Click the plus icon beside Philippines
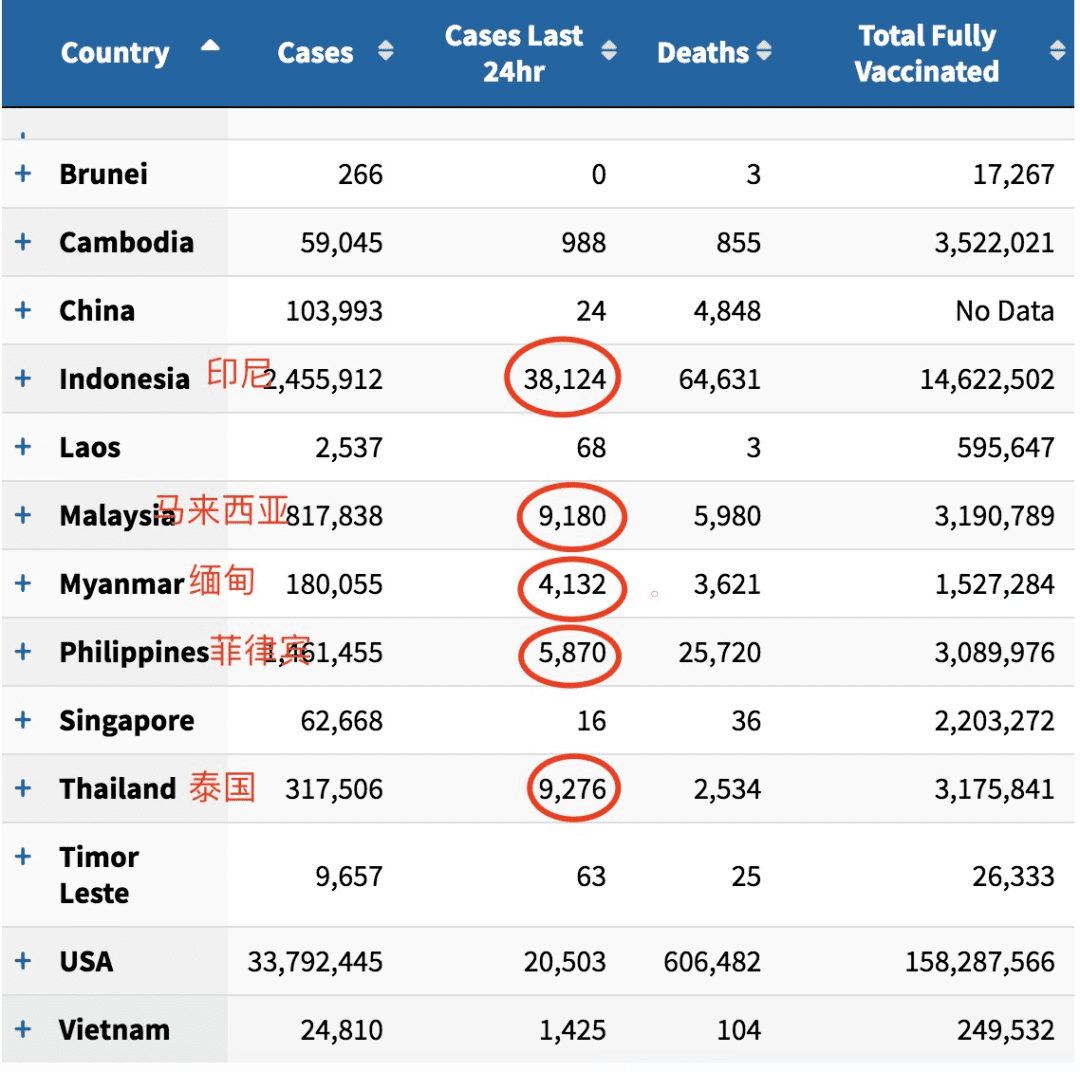This screenshot has width=1080, height=1072. (x=23, y=652)
